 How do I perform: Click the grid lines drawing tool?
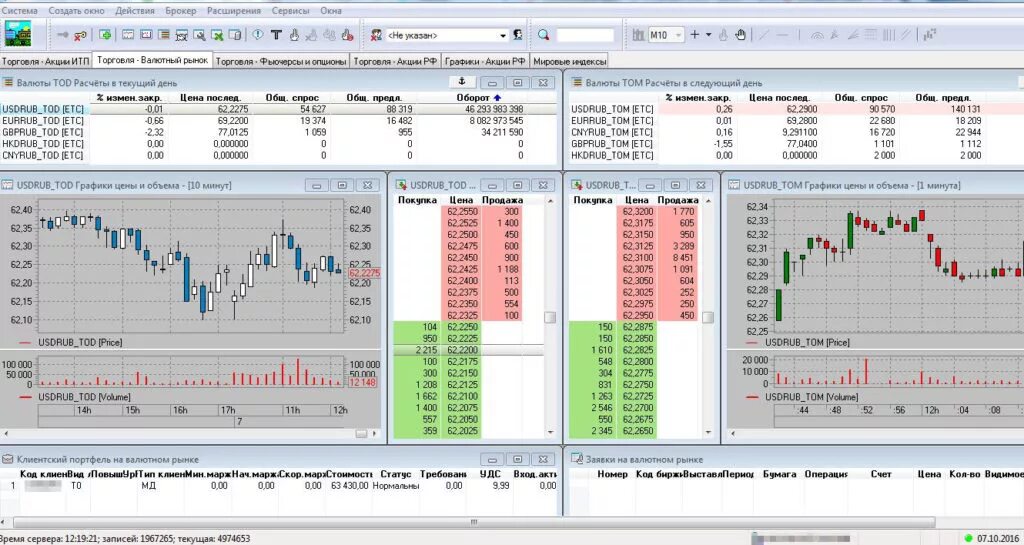[x=871, y=35]
